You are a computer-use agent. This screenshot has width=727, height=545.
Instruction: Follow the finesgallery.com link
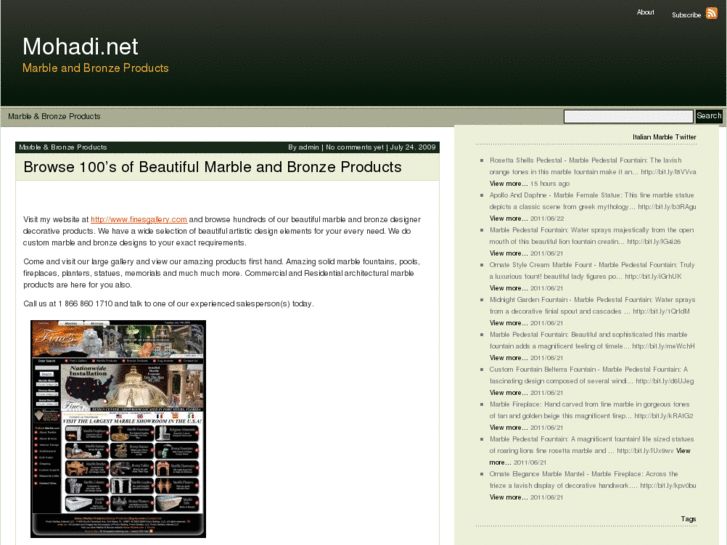(139, 219)
